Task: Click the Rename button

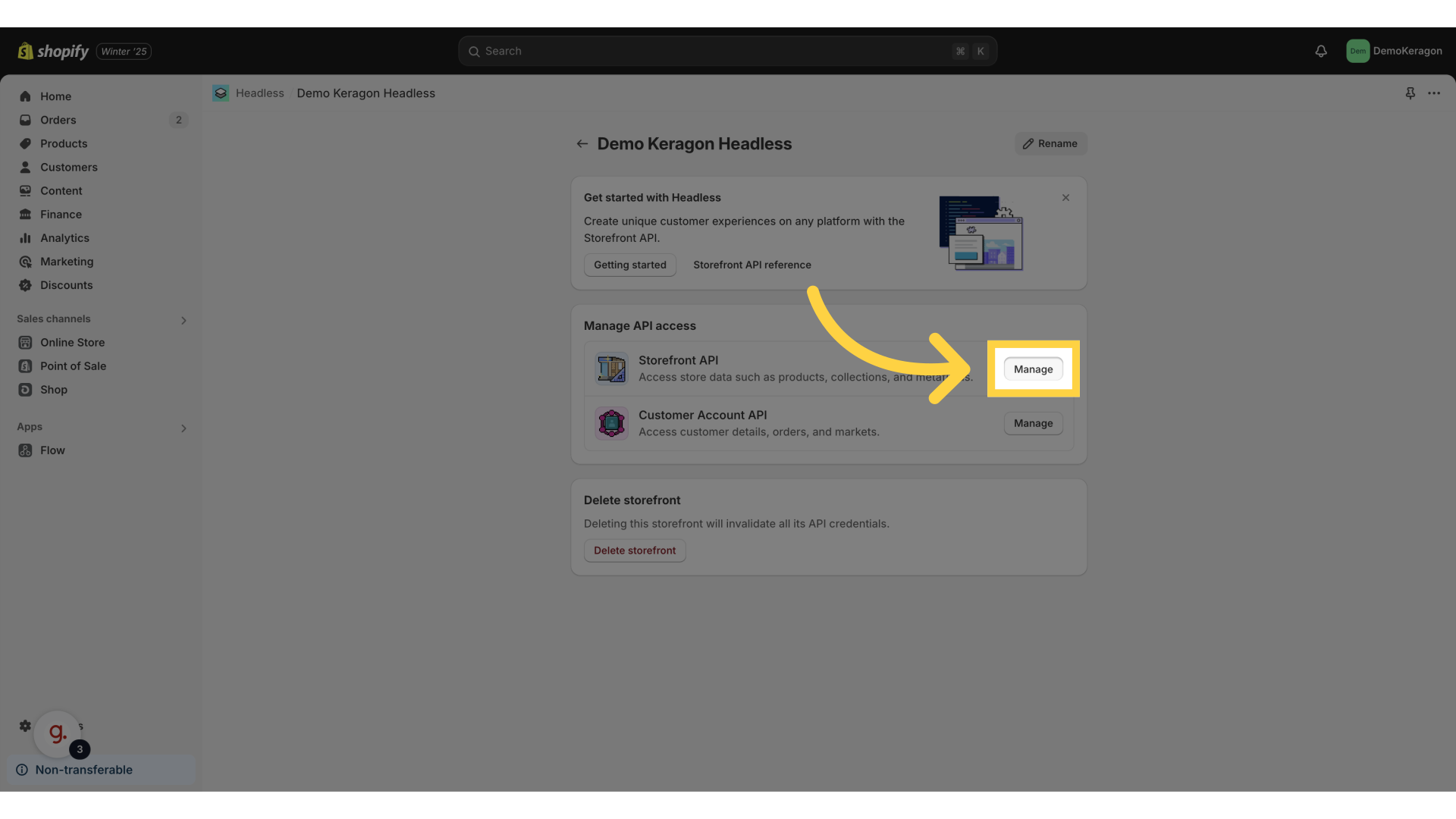Action: point(1050,143)
